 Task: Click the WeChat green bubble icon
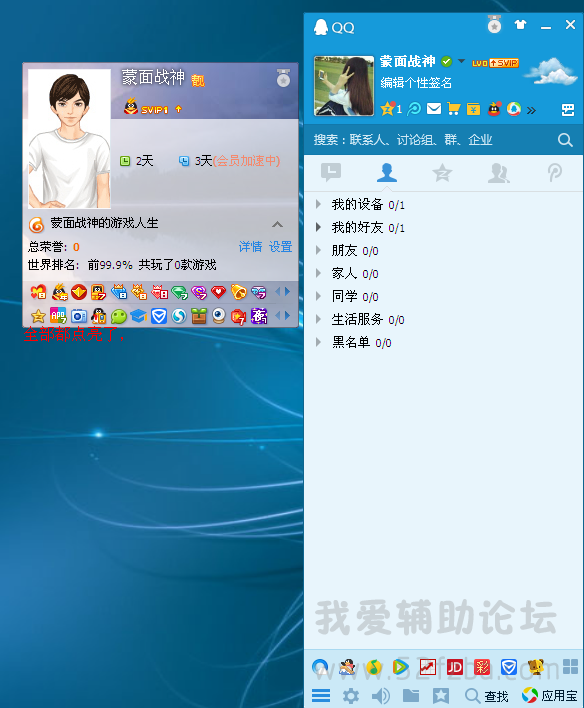tap(119, 316)
